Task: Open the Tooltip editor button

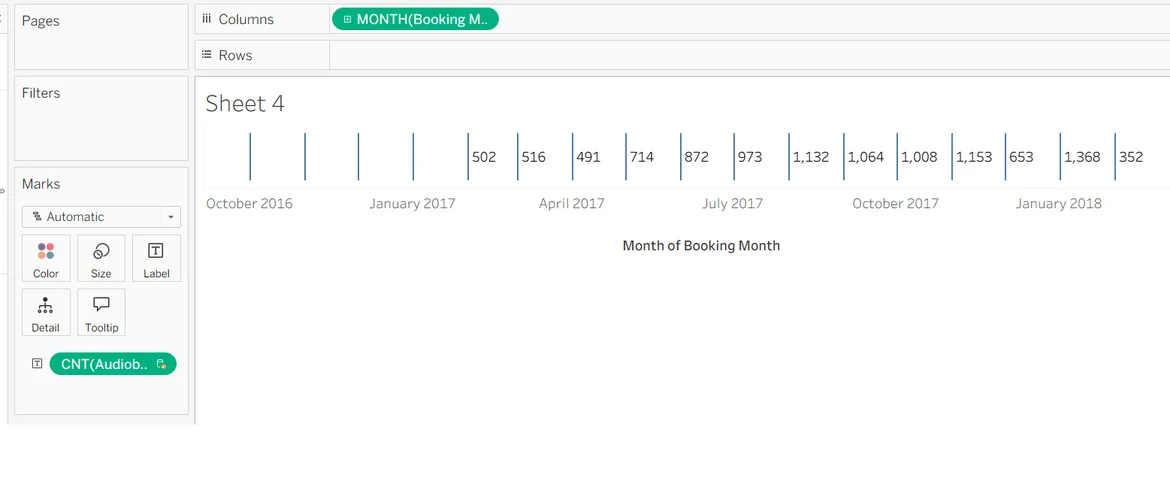Action: (x=101, y=313)
